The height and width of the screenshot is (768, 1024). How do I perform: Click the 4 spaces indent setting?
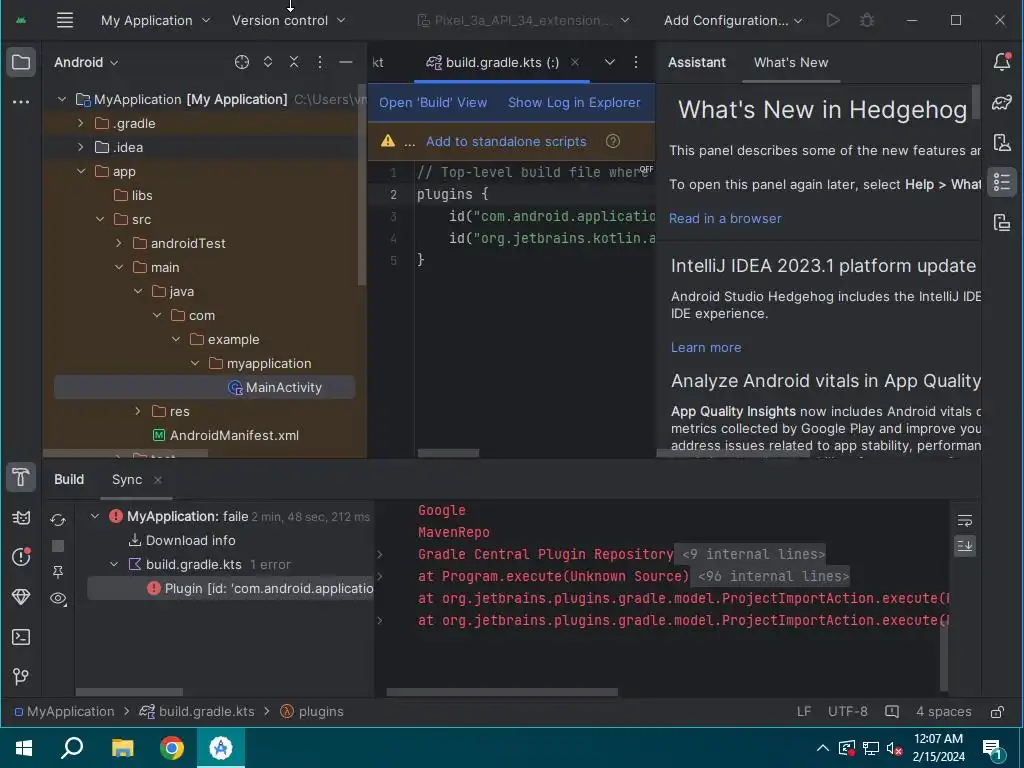[x=943, y=712]
